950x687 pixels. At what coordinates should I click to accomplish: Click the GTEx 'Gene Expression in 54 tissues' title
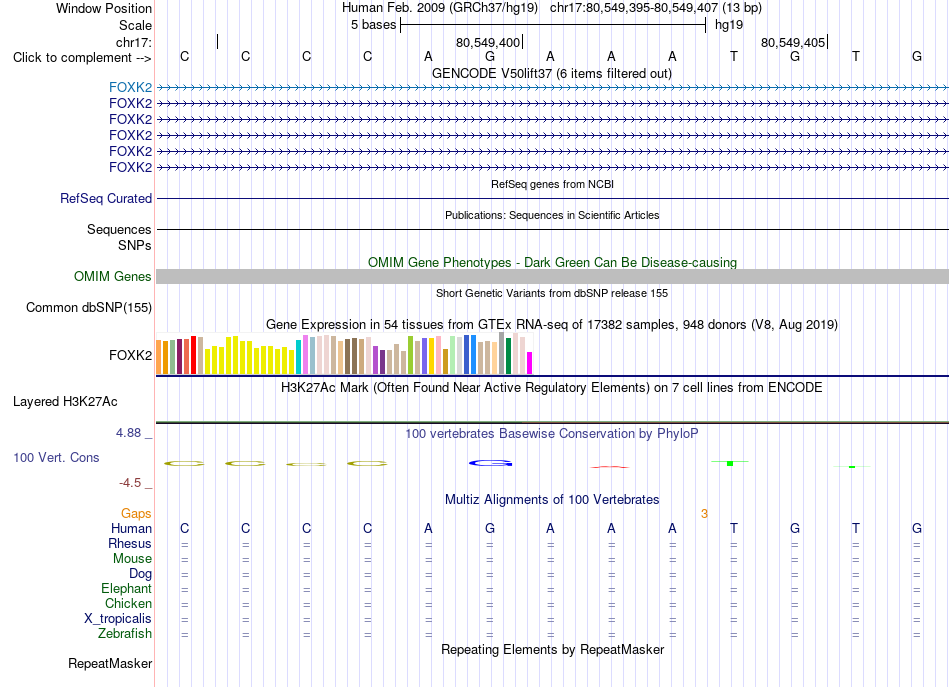[552, 325]
